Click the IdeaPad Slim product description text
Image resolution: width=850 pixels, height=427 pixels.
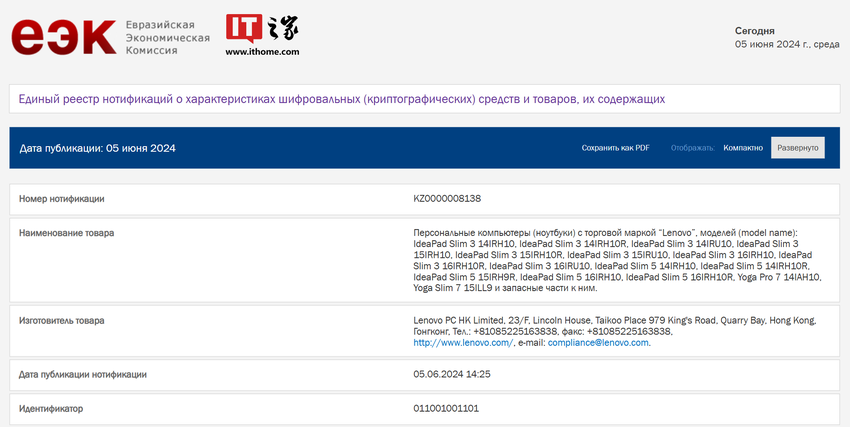[617, 260]
